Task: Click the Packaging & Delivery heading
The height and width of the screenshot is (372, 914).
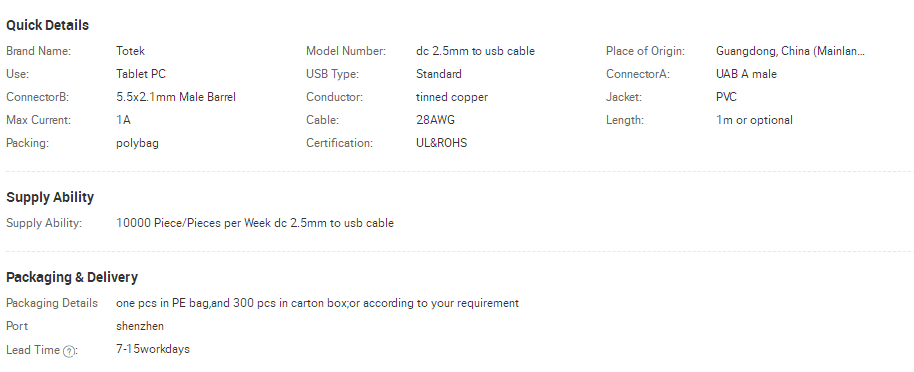Action: 72,277
